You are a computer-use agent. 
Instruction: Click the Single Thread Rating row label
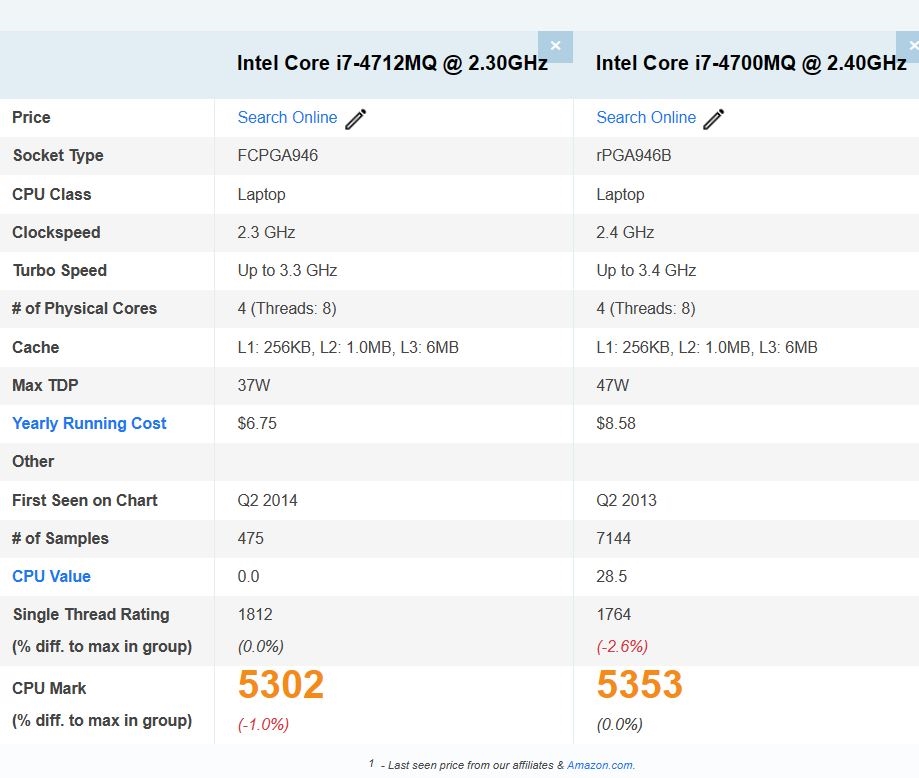pos(91,614)
